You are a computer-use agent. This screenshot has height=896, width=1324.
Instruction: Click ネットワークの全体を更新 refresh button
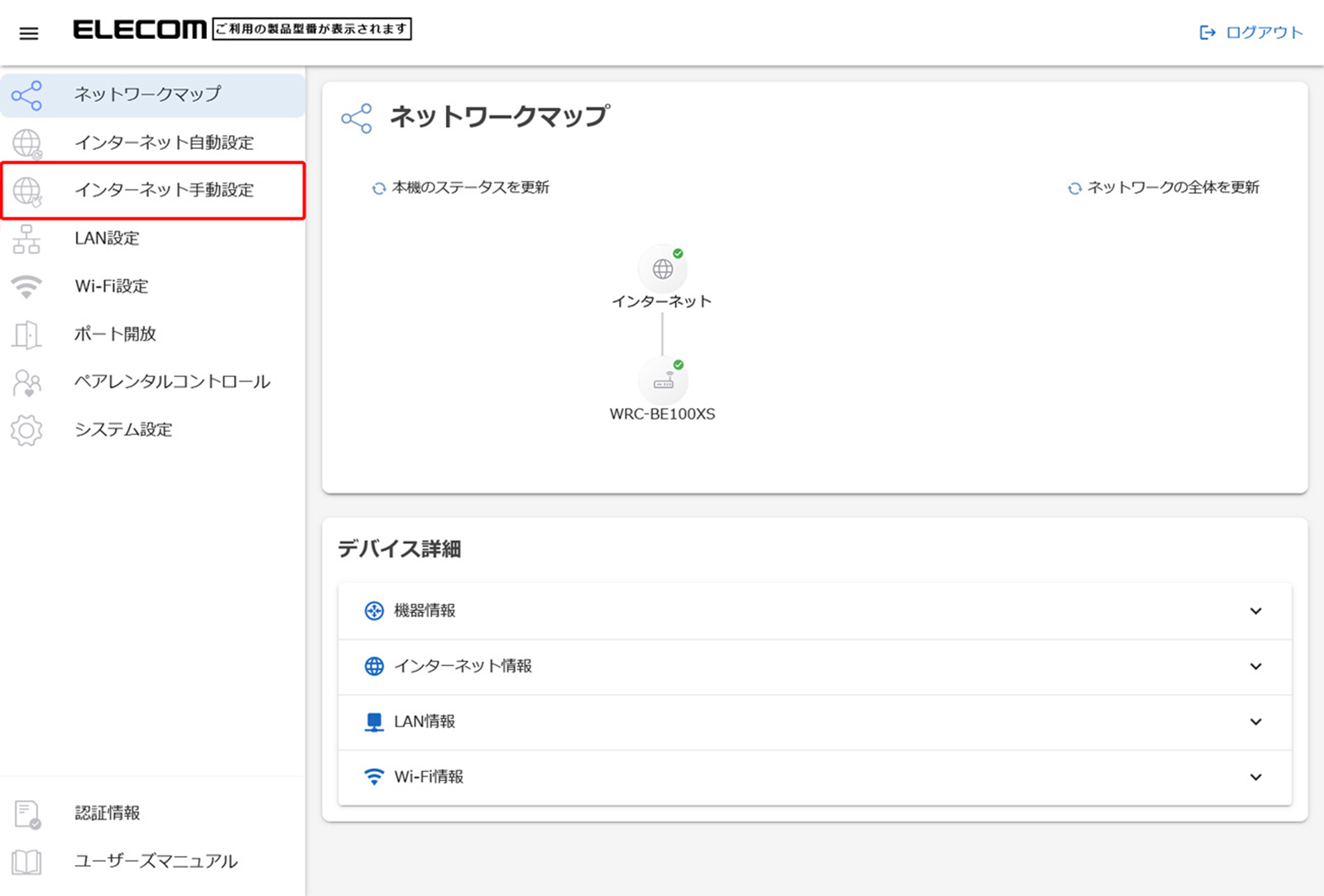(1163, 188)
